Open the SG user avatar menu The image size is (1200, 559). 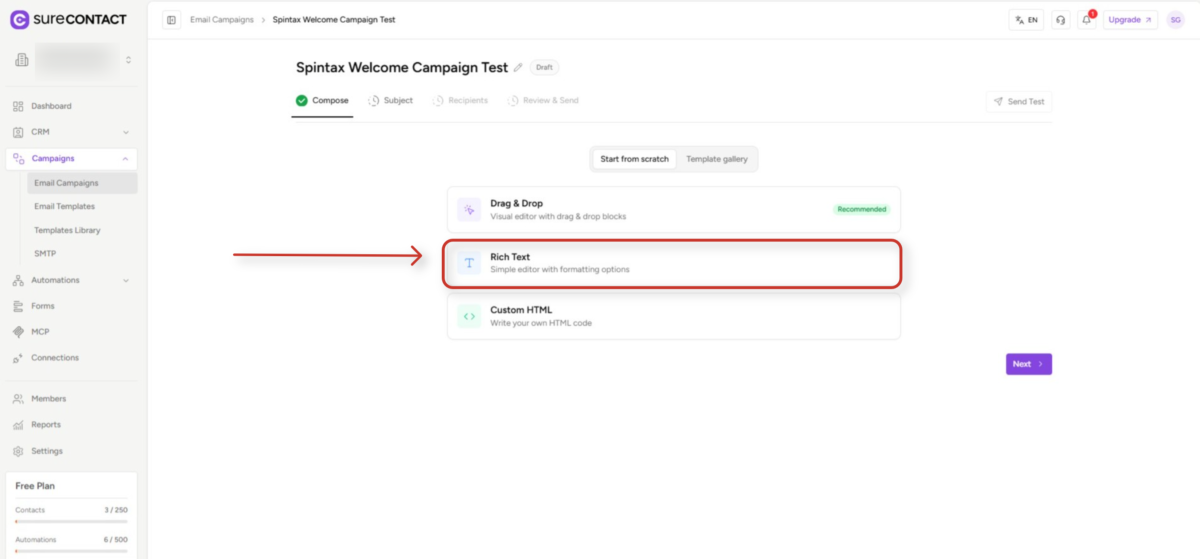pyautogui.click(x=1175, y=20)
